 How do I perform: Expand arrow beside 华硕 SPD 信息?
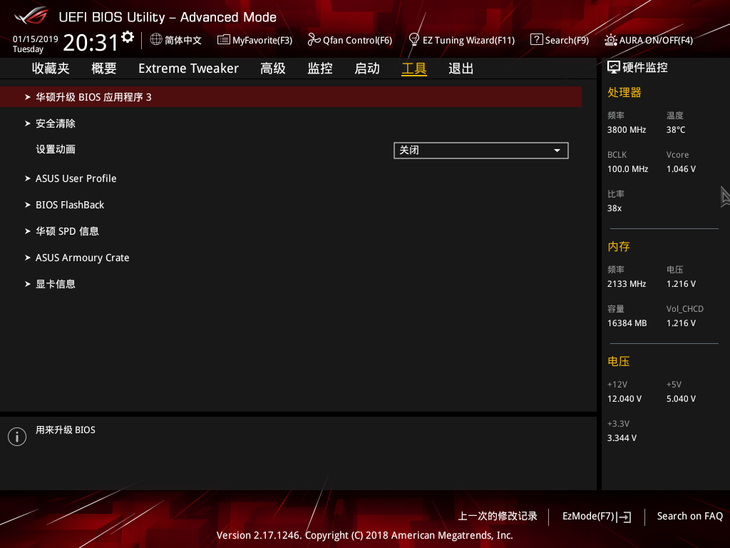coord(27,231)
